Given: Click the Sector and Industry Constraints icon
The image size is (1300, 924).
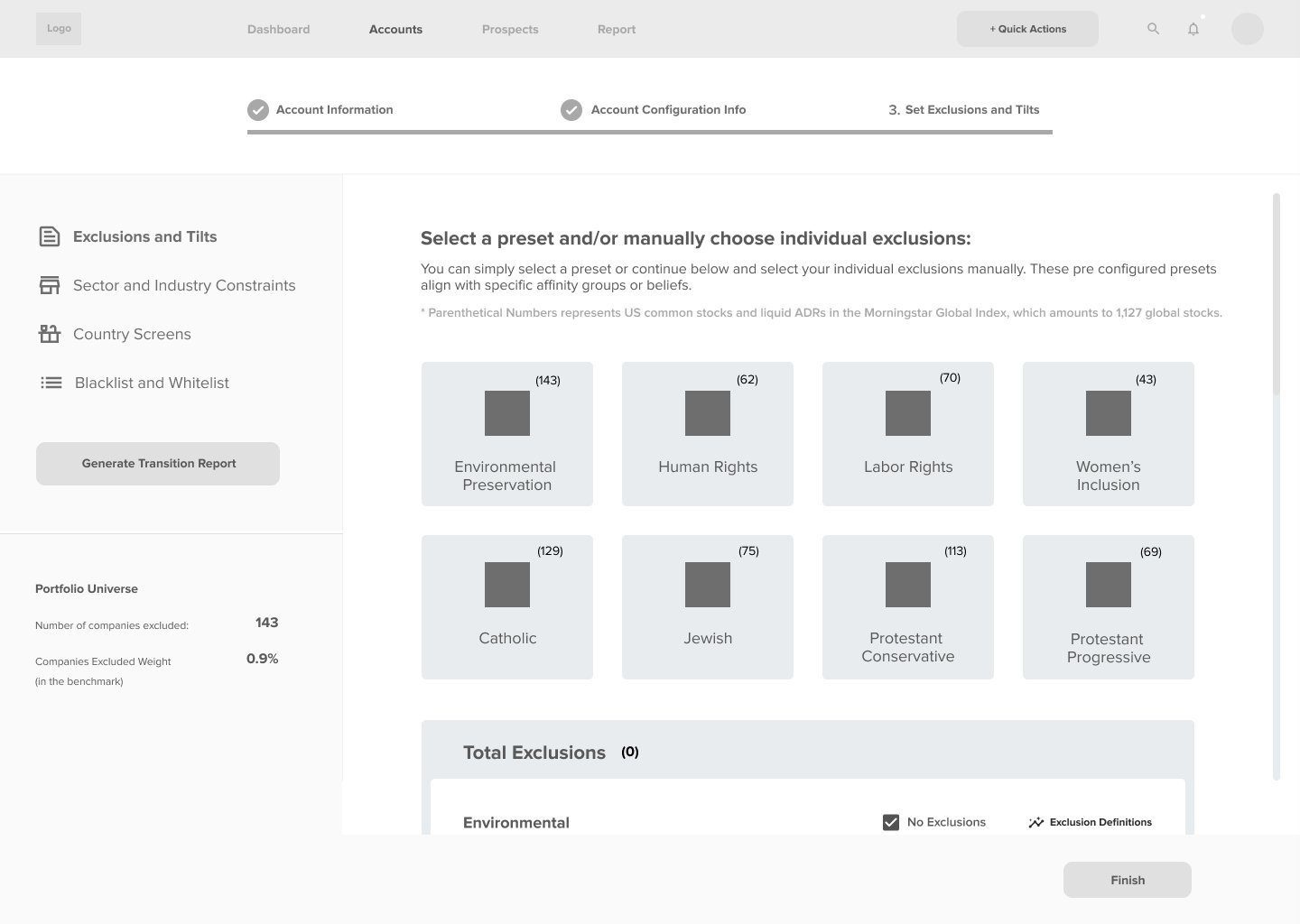Looking at the screenshot, I should tap(50, 285).
